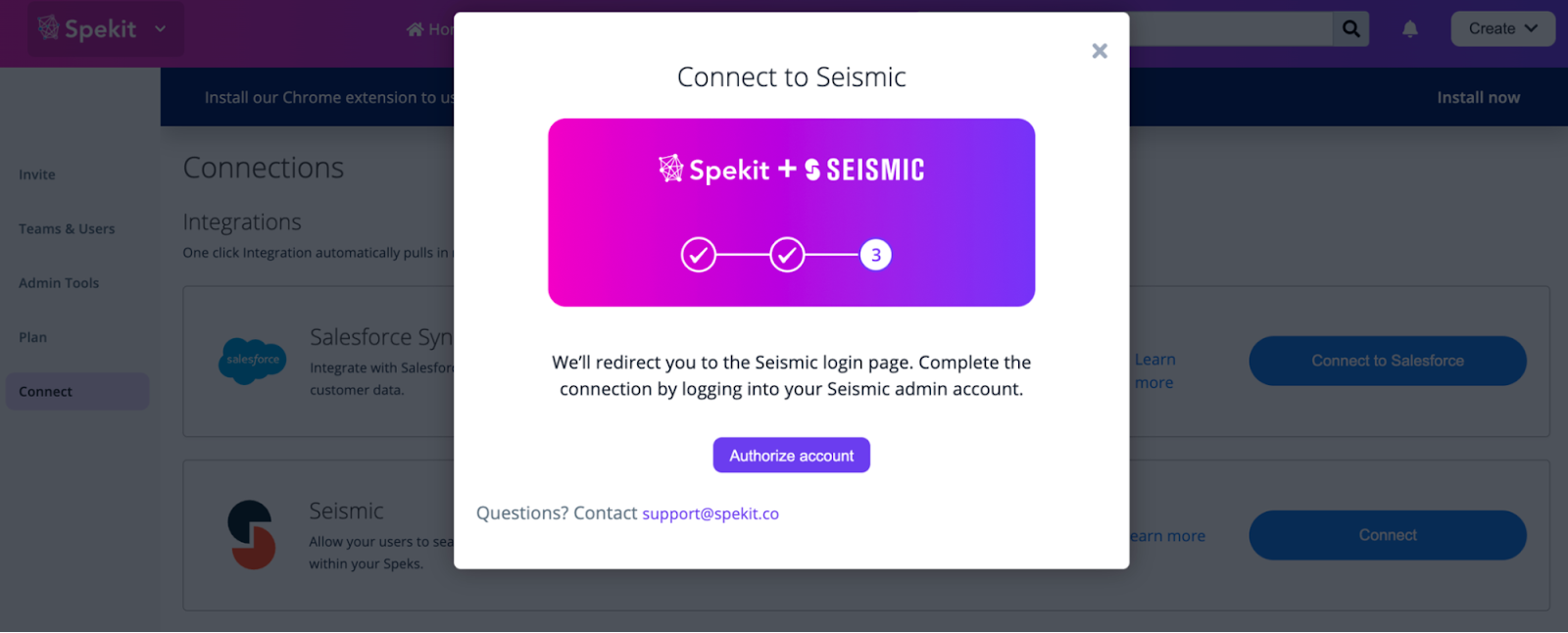The height and width of the screenshot is (633, 1568).
Task: Click the Spekit logo icon
Action: point(48,28)
